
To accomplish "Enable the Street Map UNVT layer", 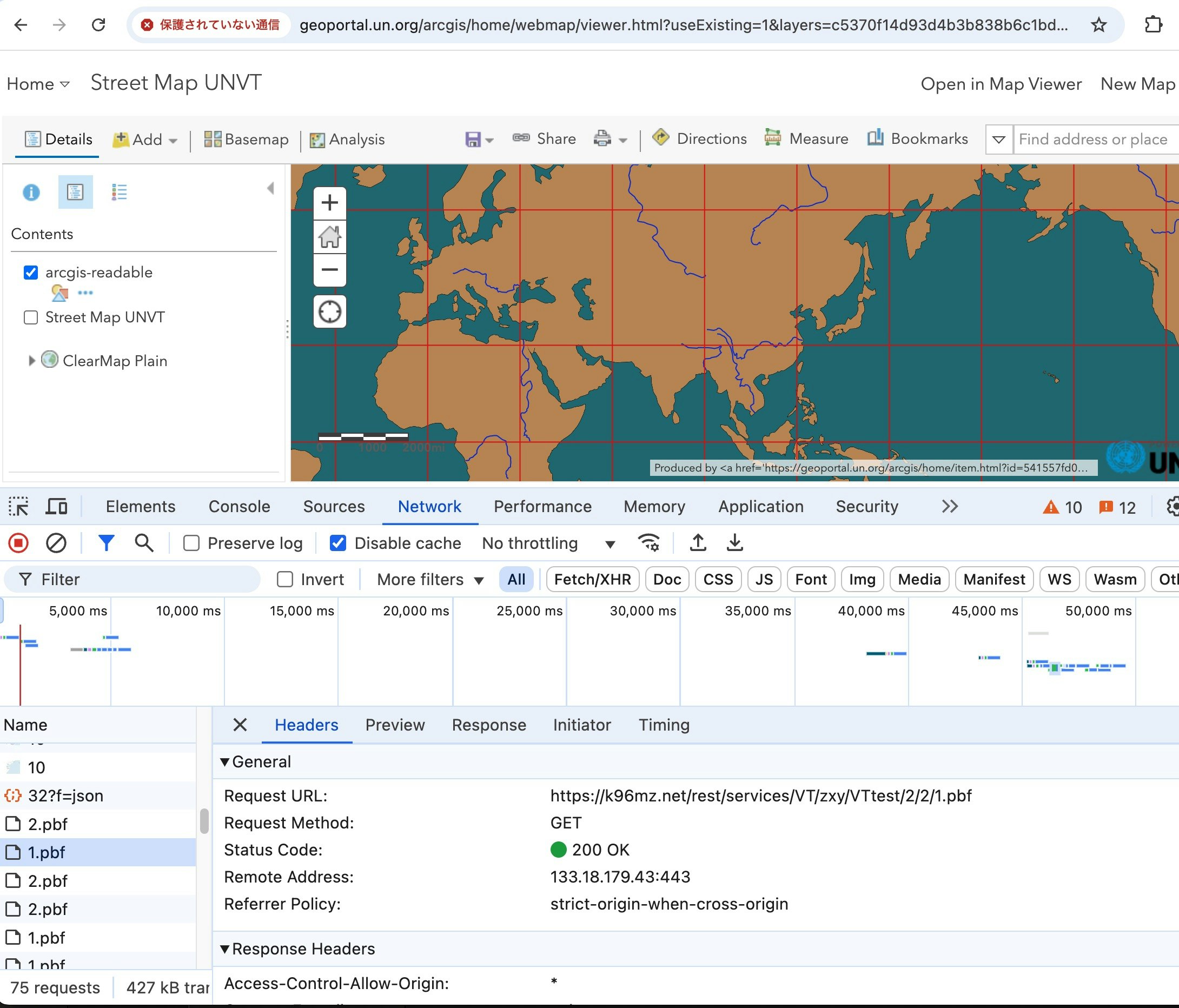I will pos(31,317).
